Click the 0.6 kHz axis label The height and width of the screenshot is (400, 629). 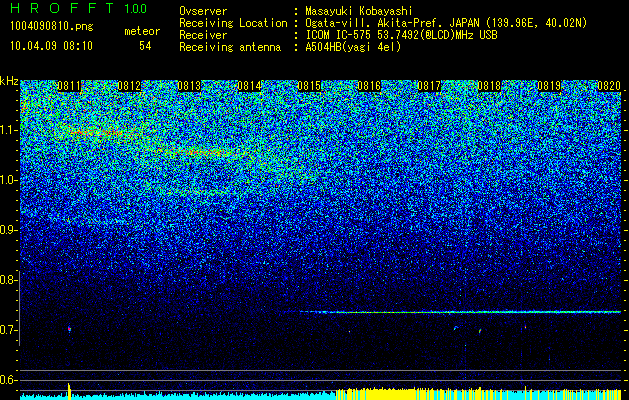click(x=7, y=380)
